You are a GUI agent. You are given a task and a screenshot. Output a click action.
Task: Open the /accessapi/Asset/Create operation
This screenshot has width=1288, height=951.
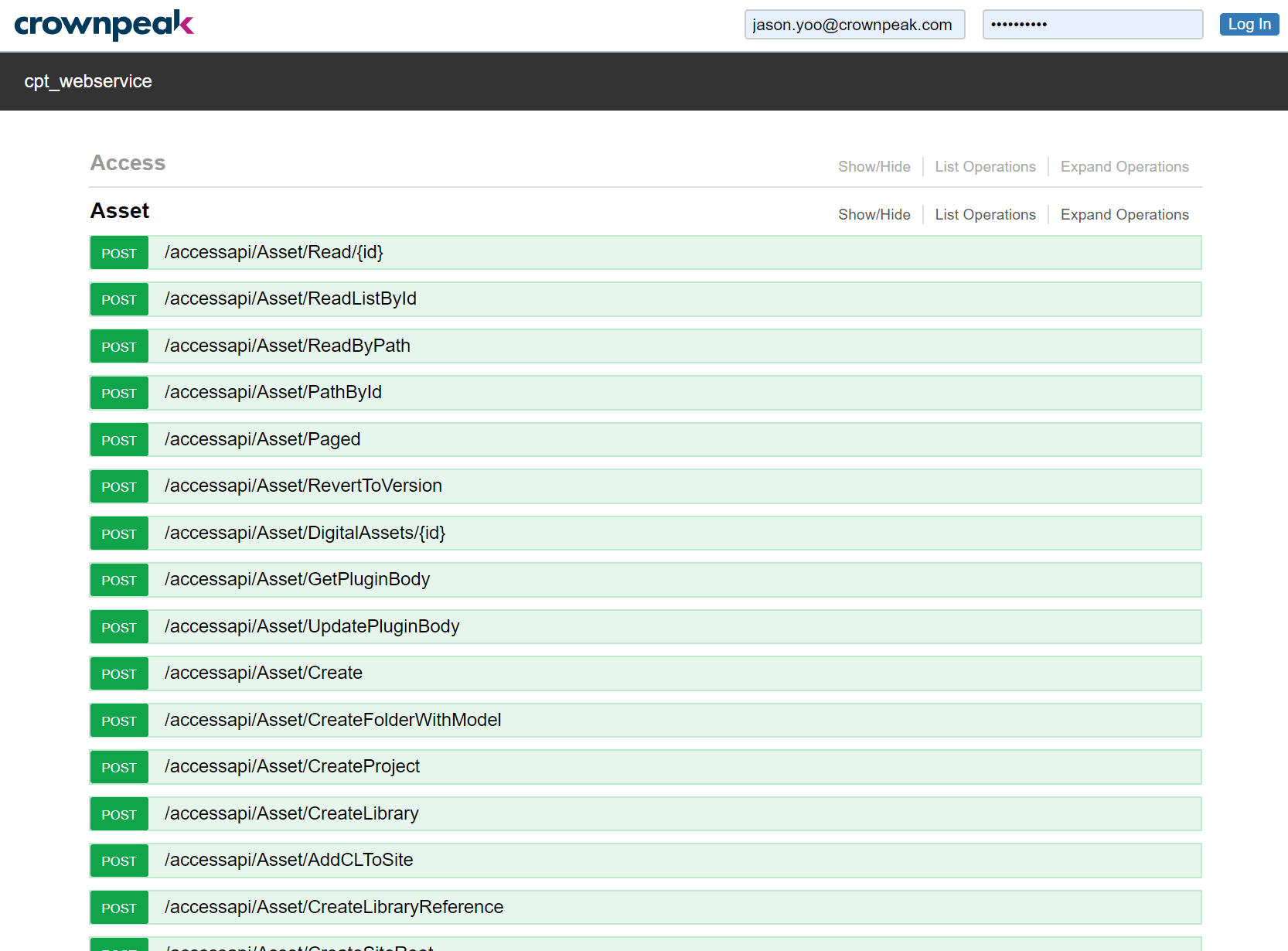tap(264, 673)
